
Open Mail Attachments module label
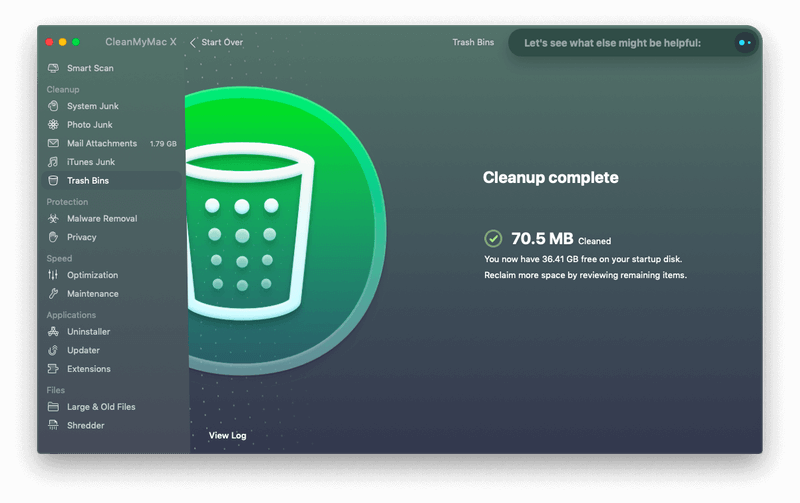click(102, 143)
